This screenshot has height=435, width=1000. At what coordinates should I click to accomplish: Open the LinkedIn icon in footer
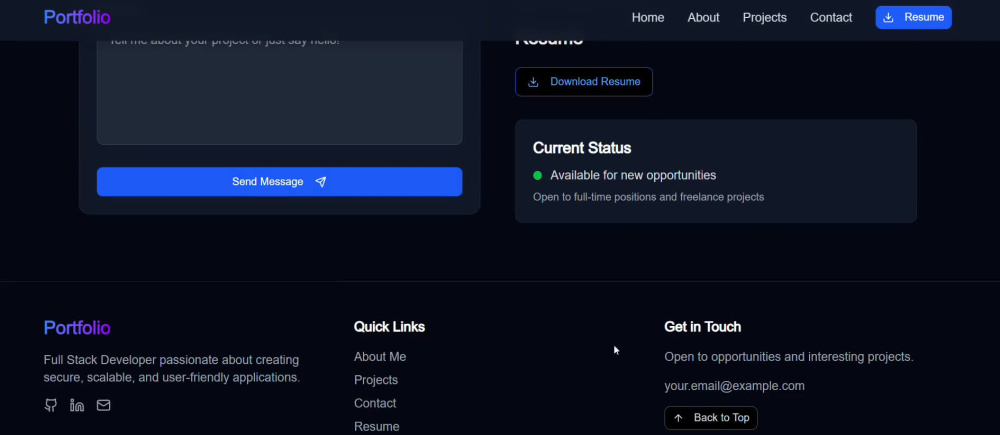click(77, 405)
